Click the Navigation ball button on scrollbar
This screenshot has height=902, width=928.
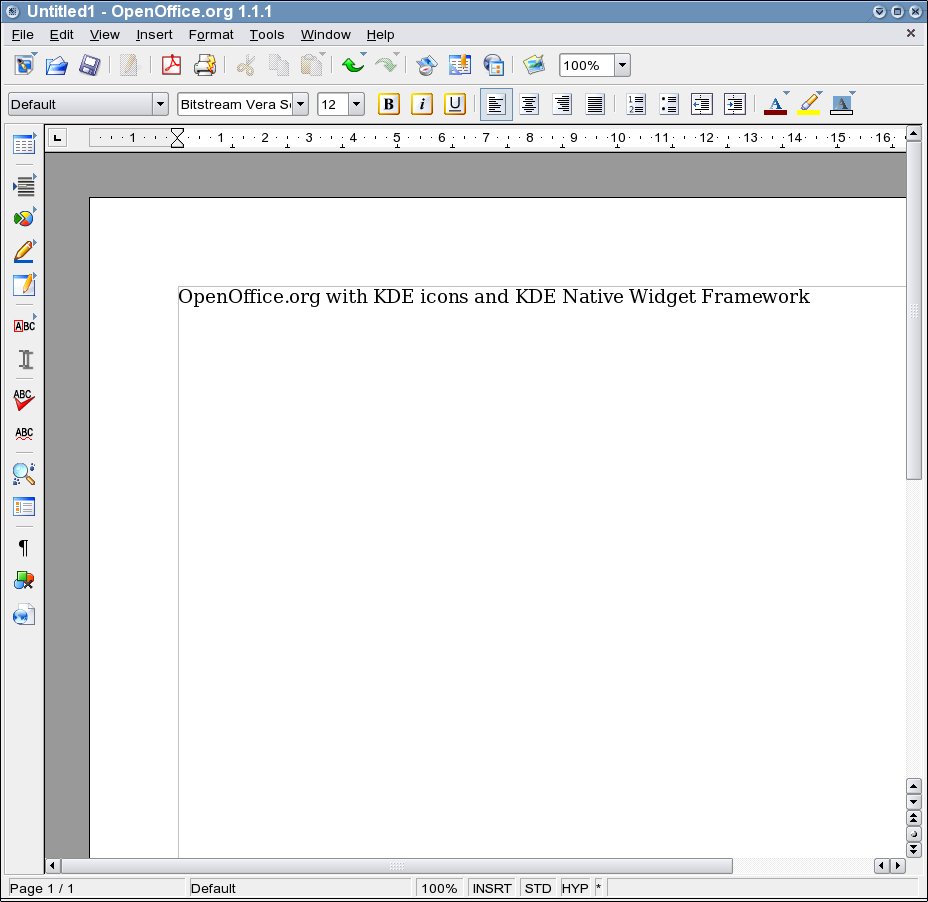(x=914, y=834)
